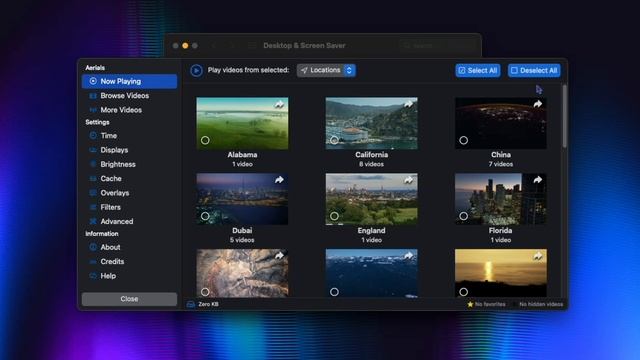Click the 5 videos count under Dubai
Image resolution: width=640 pixels, height=360 pixels.
coord(242,240)
